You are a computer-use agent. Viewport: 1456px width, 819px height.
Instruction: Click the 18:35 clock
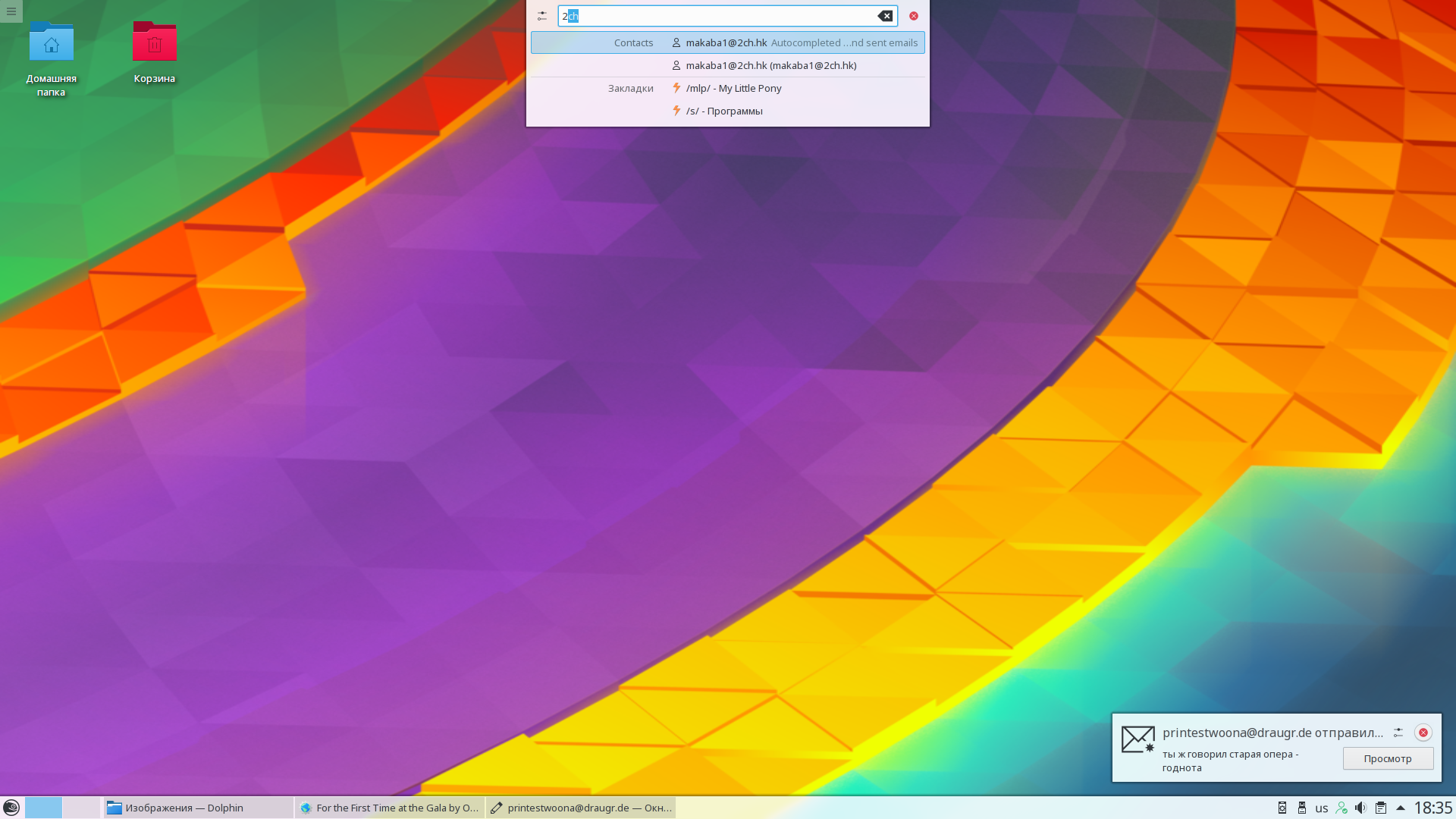point(1432,808)
